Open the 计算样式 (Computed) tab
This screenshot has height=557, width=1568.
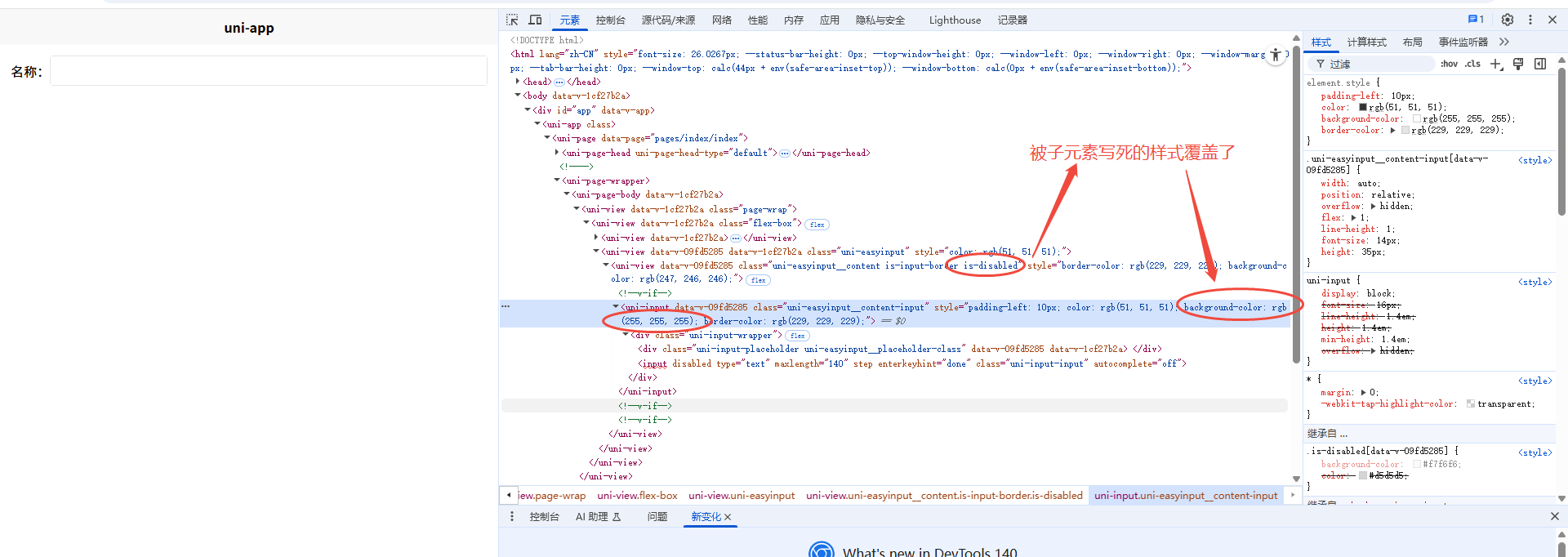pyautogui.click(x=1366, y=42)
